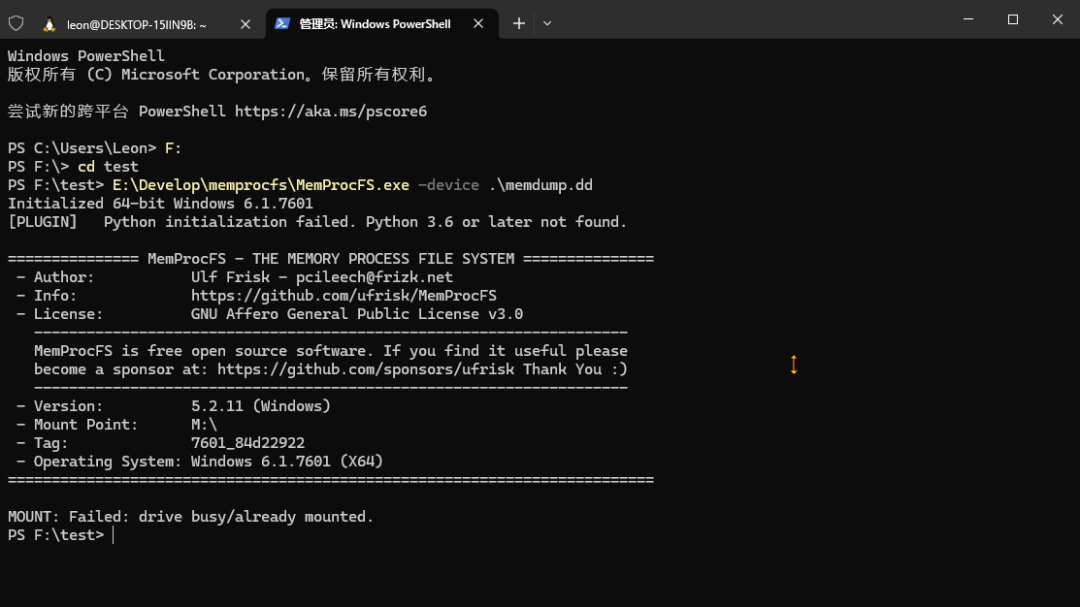Click the Operating System value Windows 6.1.7601 (X64)
Viewport: 1080px width, 607px height.
[x=287, y=462]
